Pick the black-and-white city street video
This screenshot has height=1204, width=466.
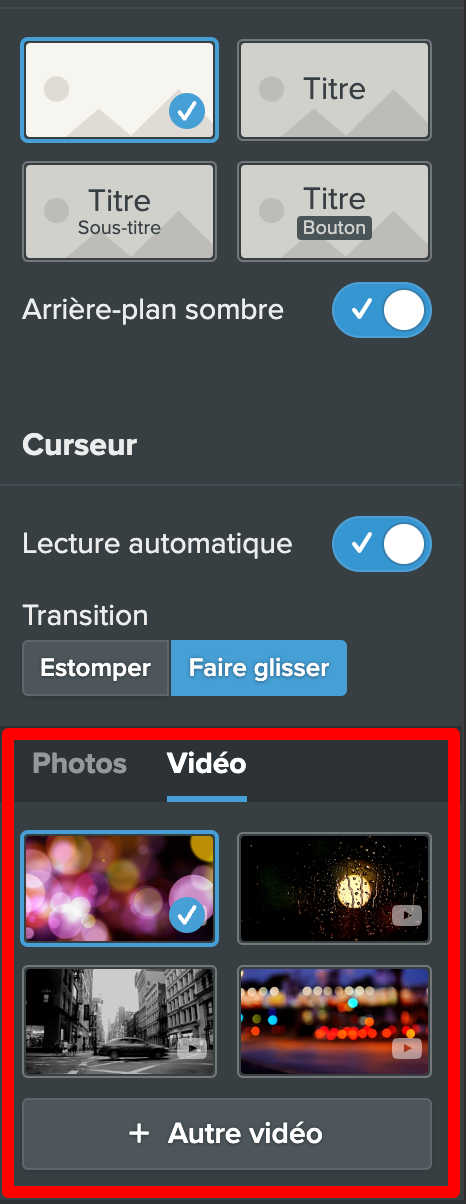pos(120,1021)
